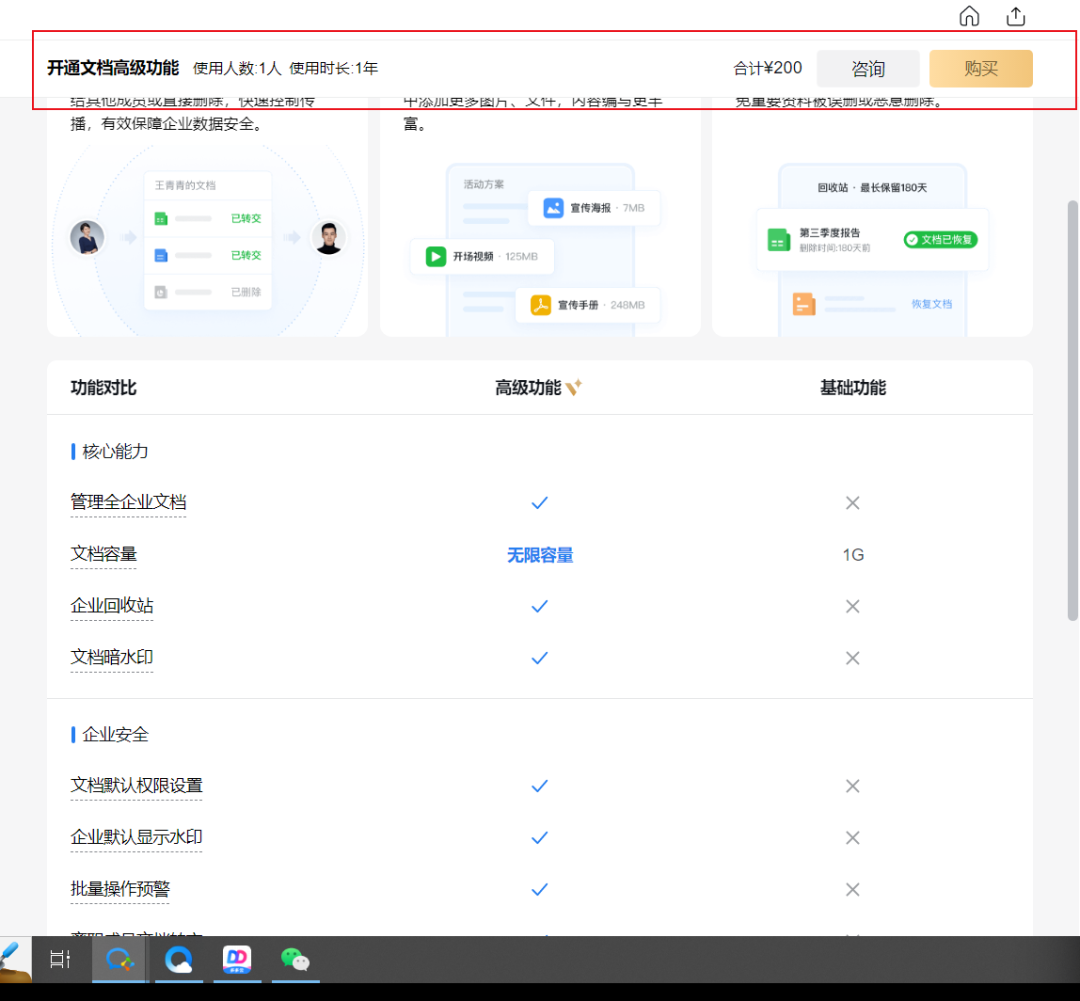Open the 管理全企业文档 feature description
1080x1001 pixels.
coord(128,502)
